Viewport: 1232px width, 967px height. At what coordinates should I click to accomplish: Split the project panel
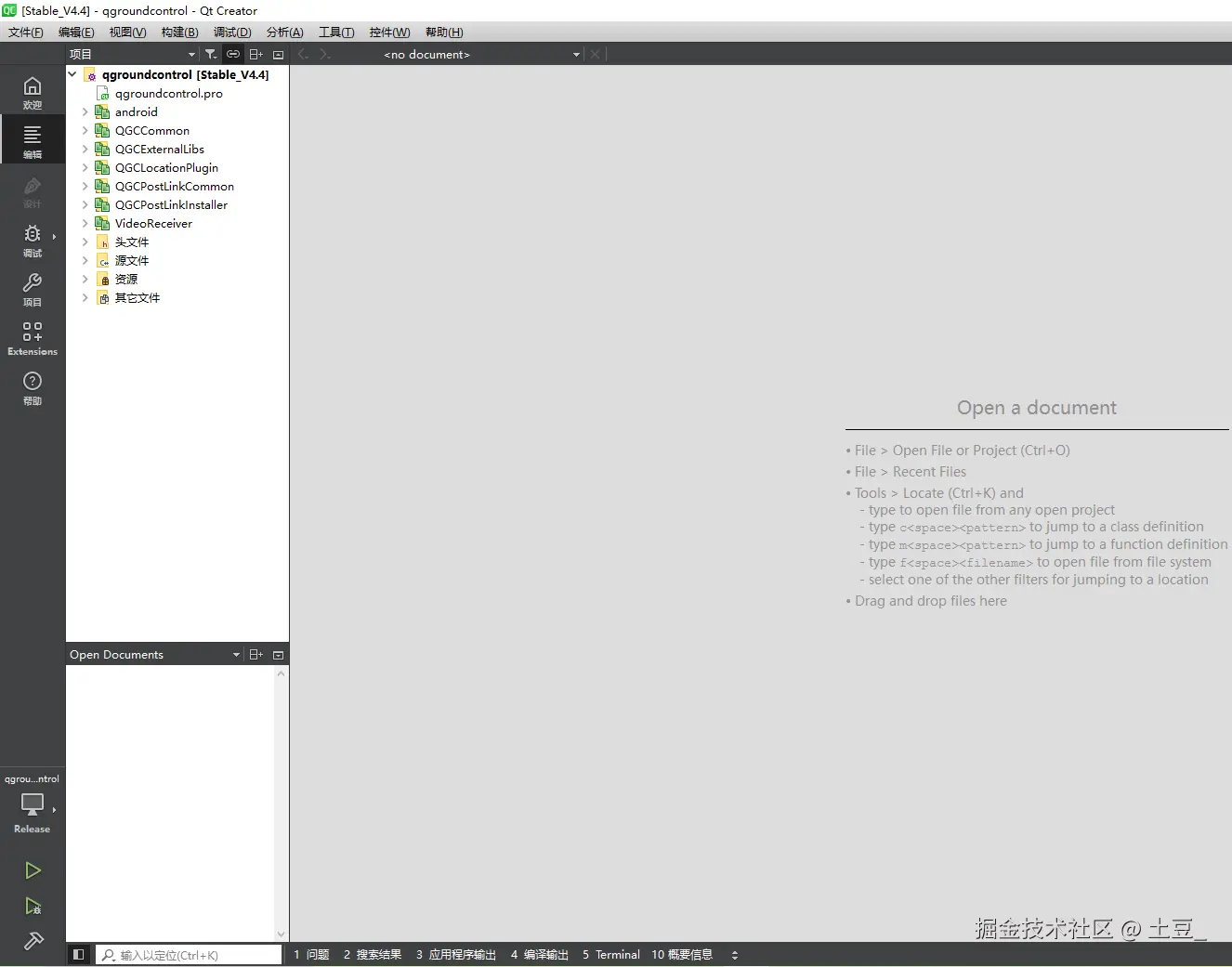(256, 54)
